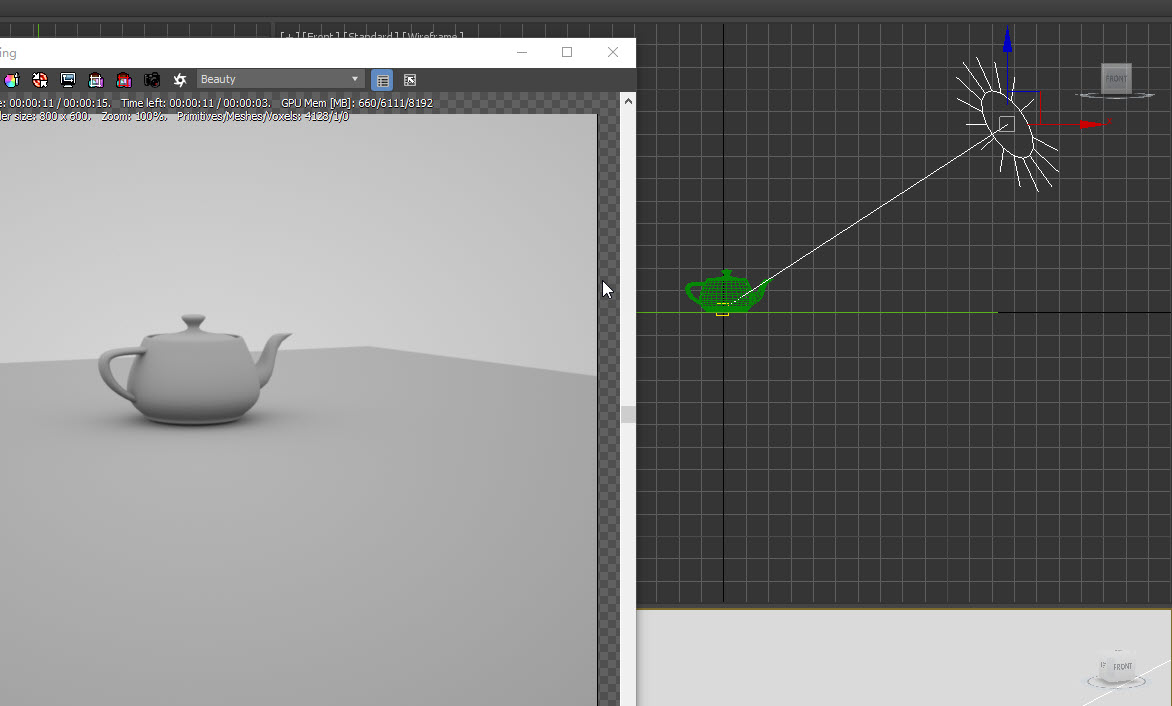
Task: Select the render region crop icon
Action: [96, 80]
